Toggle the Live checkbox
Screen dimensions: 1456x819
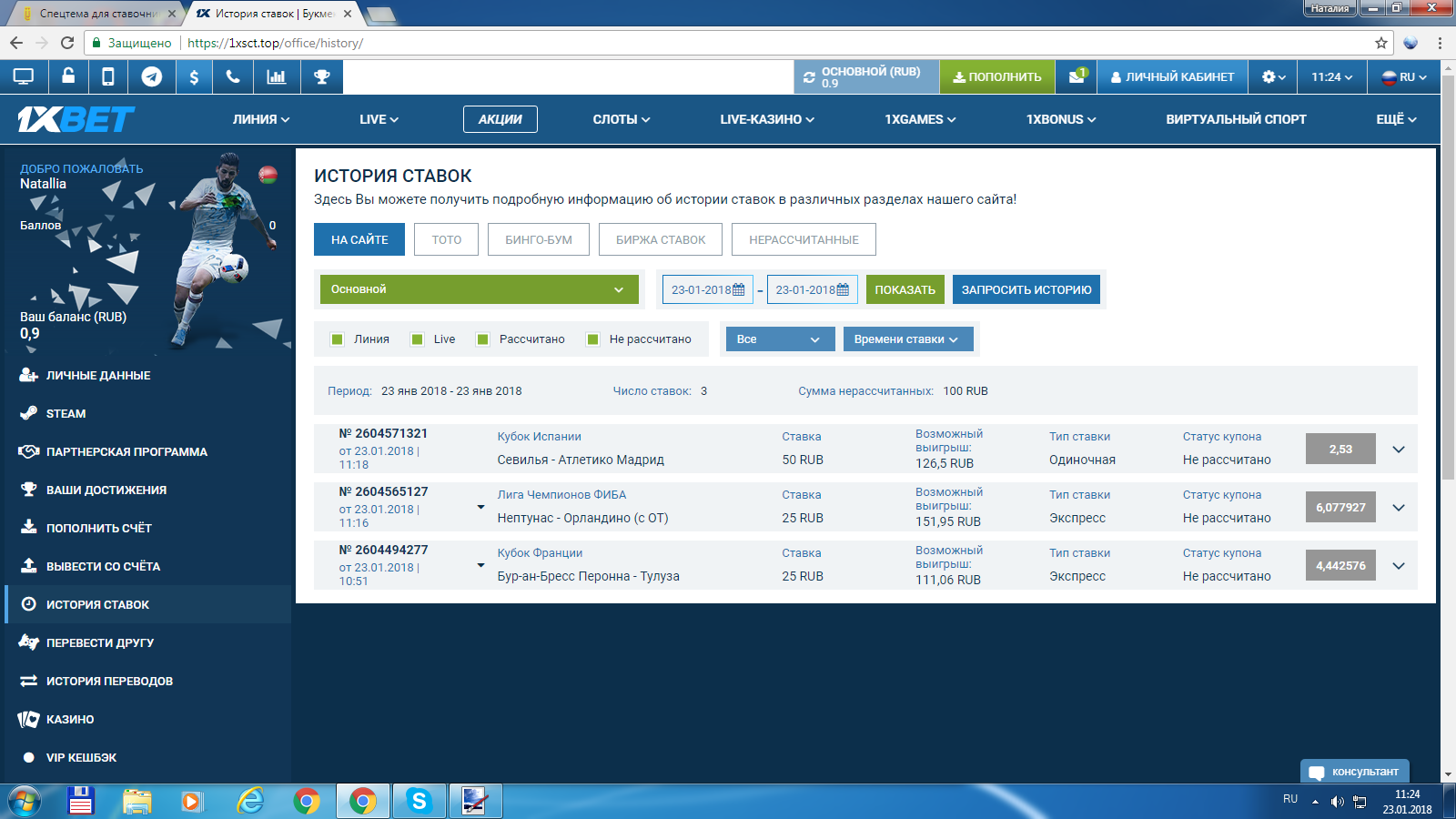pyautogui.click(x=418, y=339)
